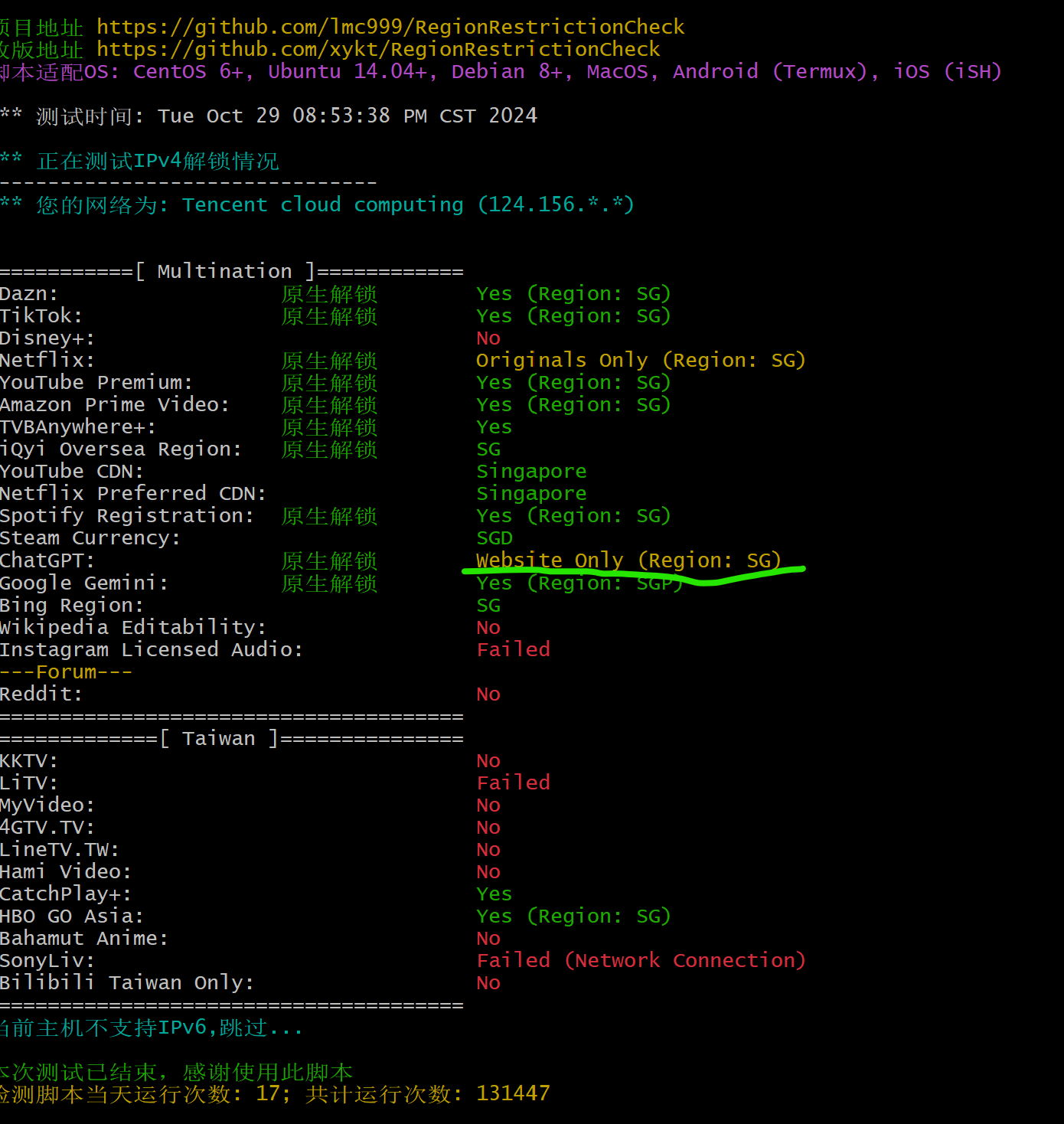Image resolution: width=1064 pixels, height=1124 pixels.
Task: Open the xykt RegionRestrictionCheck GitHub URL
Action: [378, 50]
